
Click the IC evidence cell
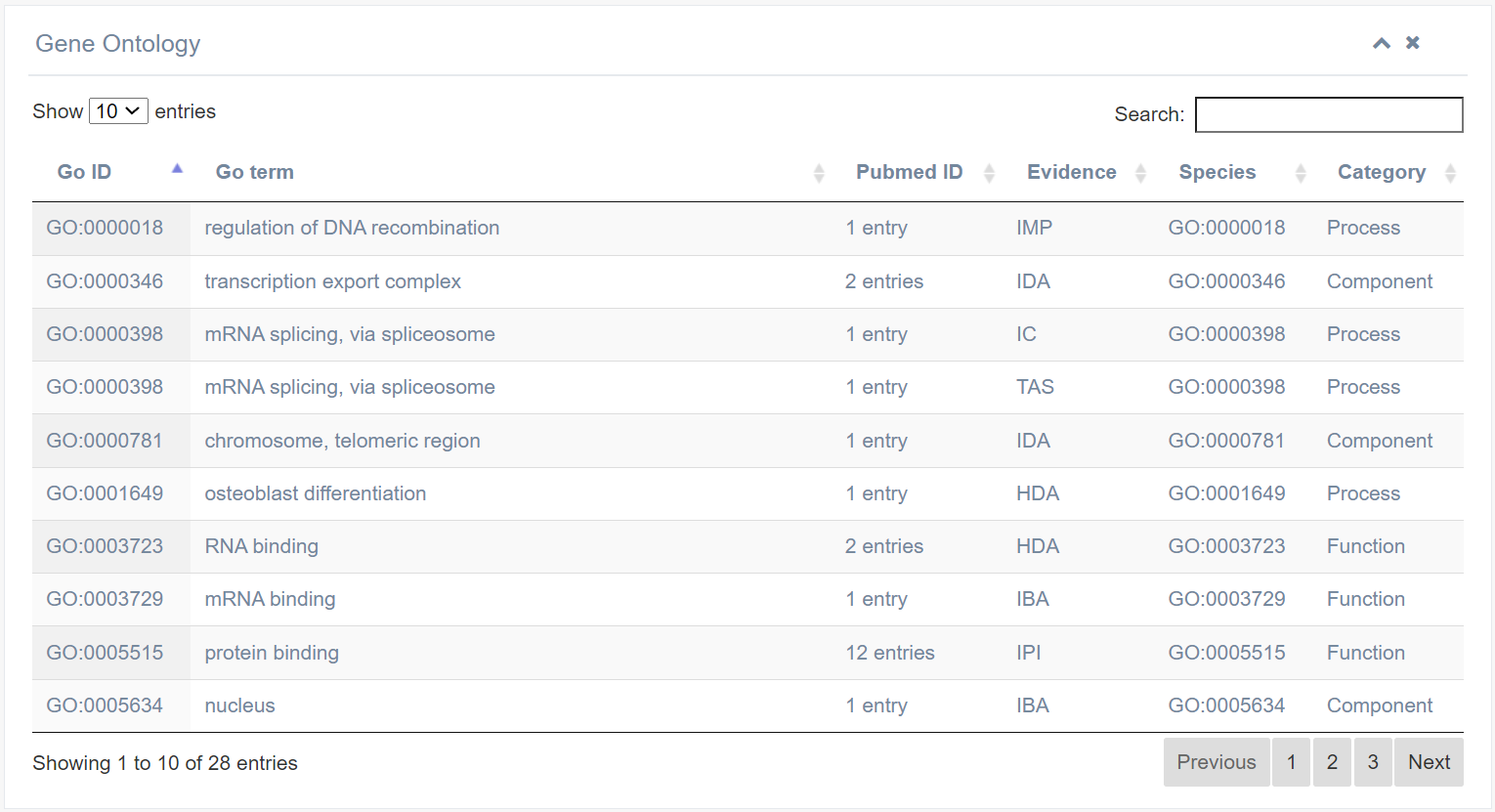point(1026,334)
